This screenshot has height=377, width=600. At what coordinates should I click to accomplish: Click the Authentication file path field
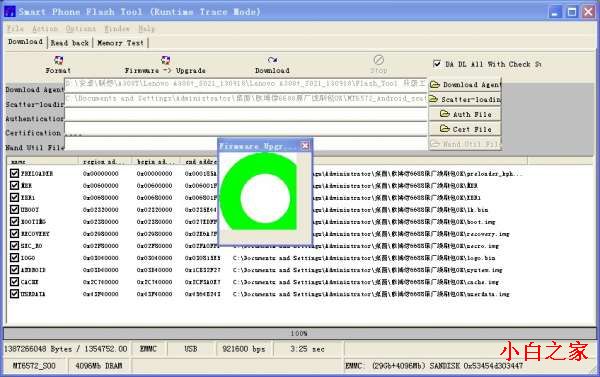tap(246, 114)
